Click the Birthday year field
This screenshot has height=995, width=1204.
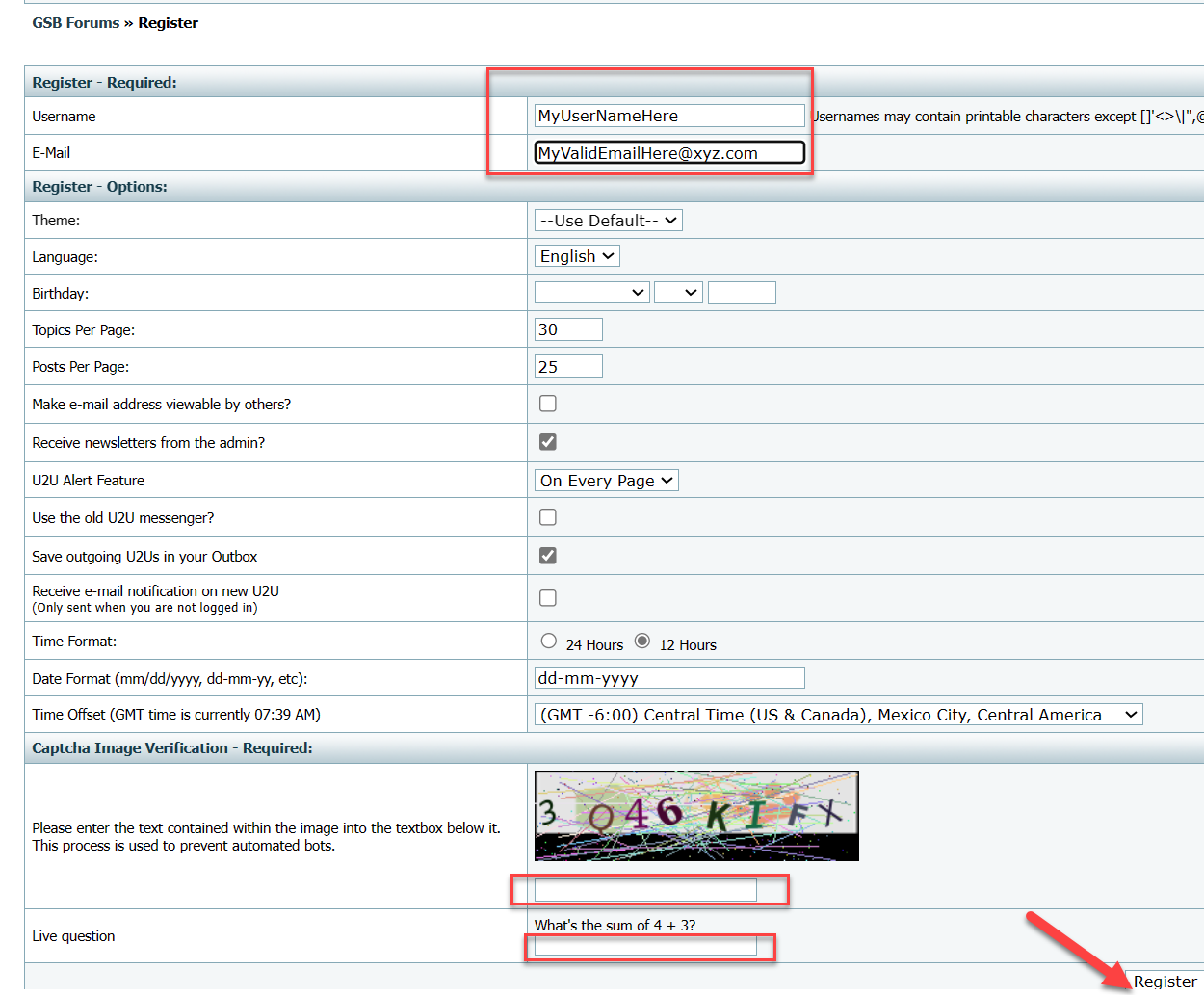(x=741, y=293)
